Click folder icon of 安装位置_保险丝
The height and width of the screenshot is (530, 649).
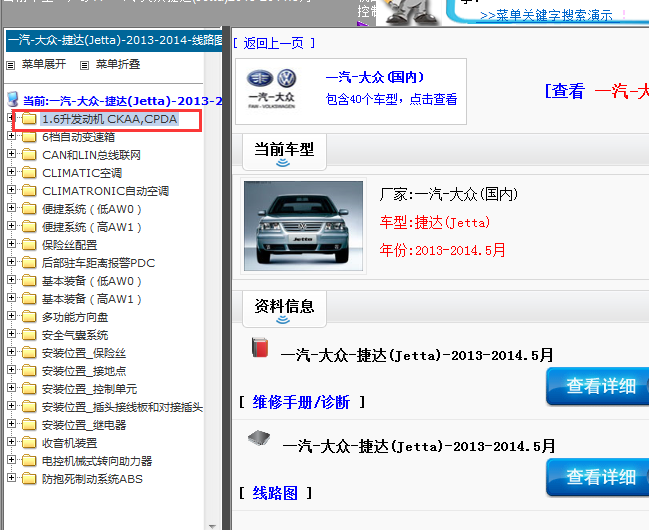pyautogui.click(x=29, y=353)
